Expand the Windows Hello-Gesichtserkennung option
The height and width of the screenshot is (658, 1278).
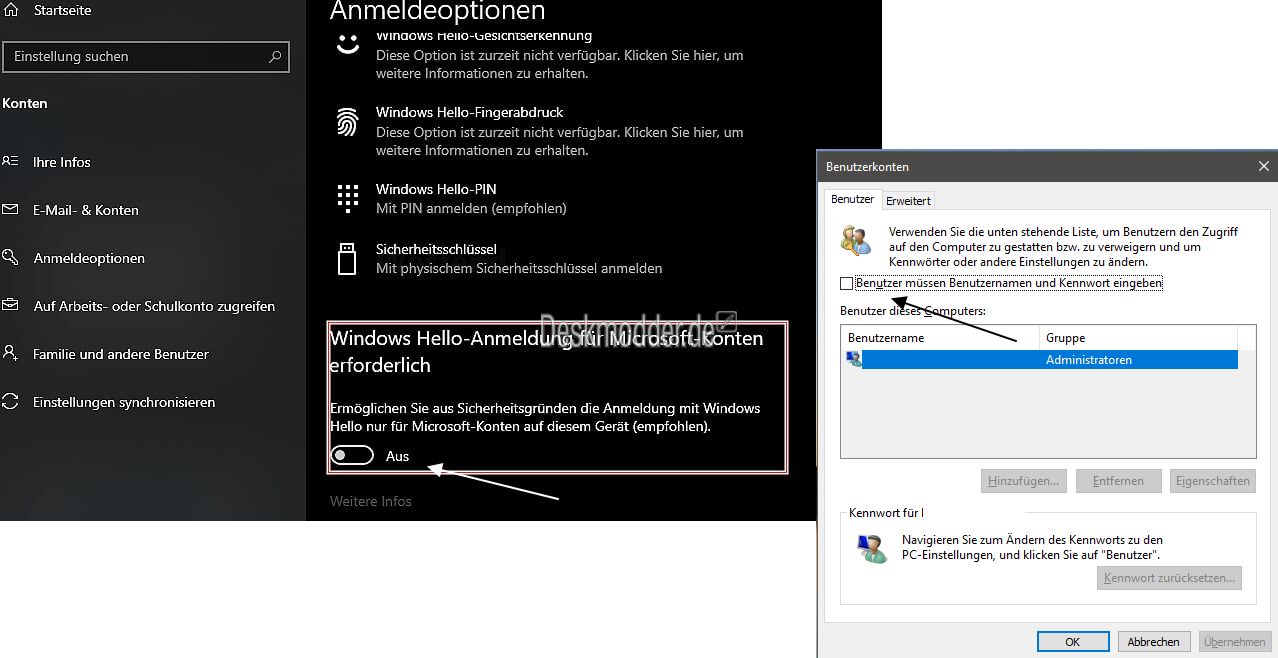click(560, 54)
